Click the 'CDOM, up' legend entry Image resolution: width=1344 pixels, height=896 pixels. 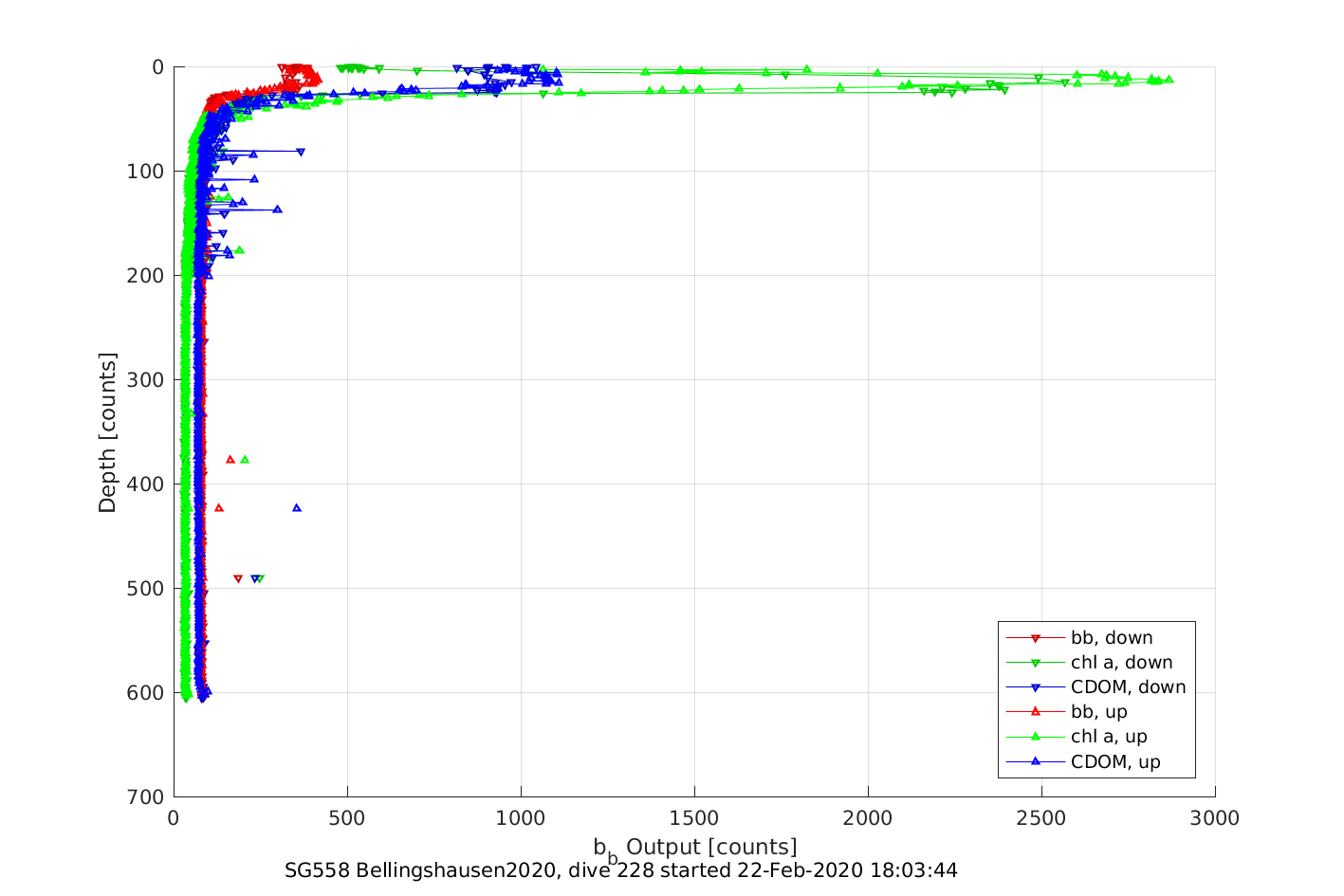(x=1083, y=761)
